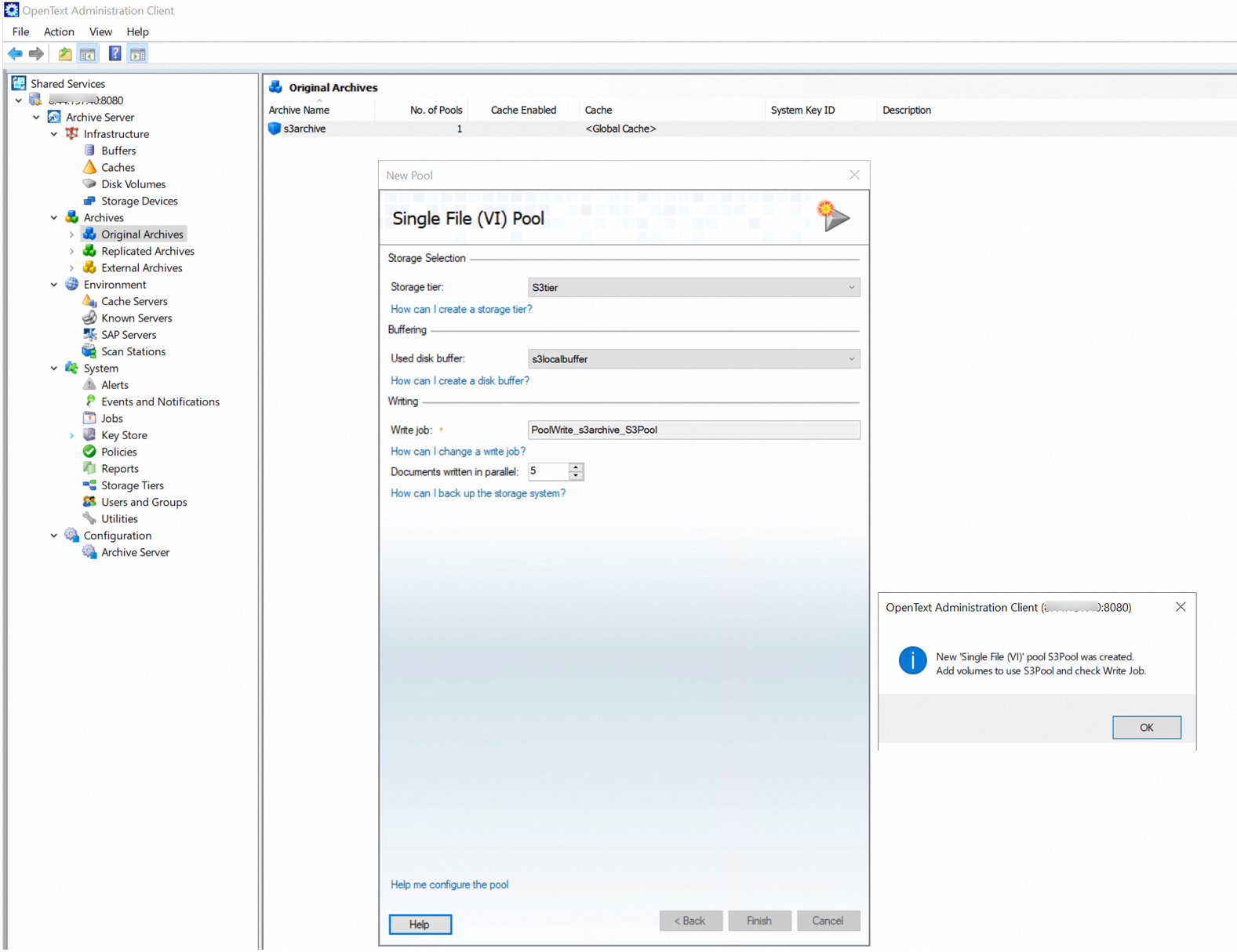Image resolution: width=1237 pixels, height=952 pixels.
Task: Open the Help menu
Action: (137, 32)
